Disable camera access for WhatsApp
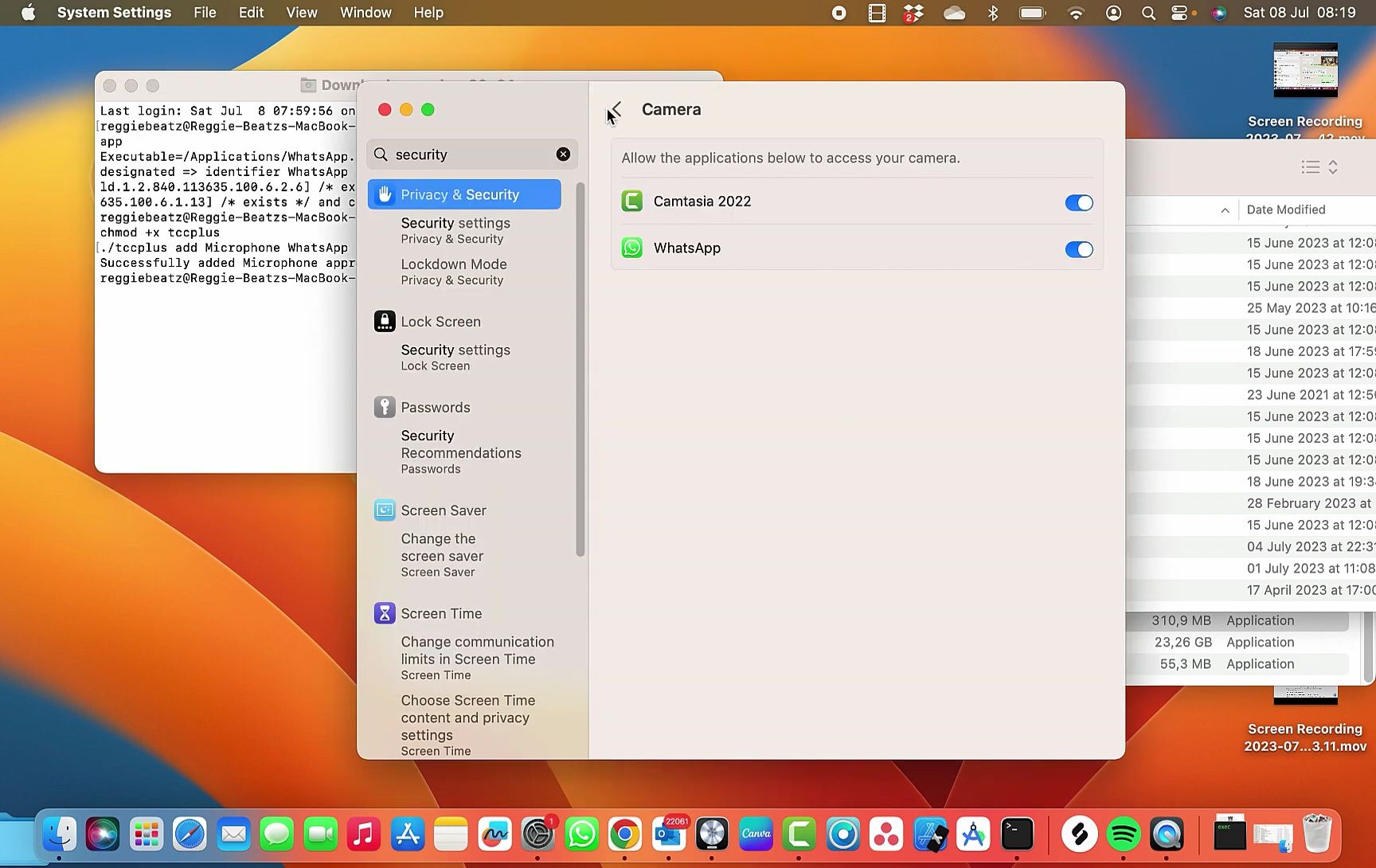The image size is (1376, 868). click(x=1079, y=250)
